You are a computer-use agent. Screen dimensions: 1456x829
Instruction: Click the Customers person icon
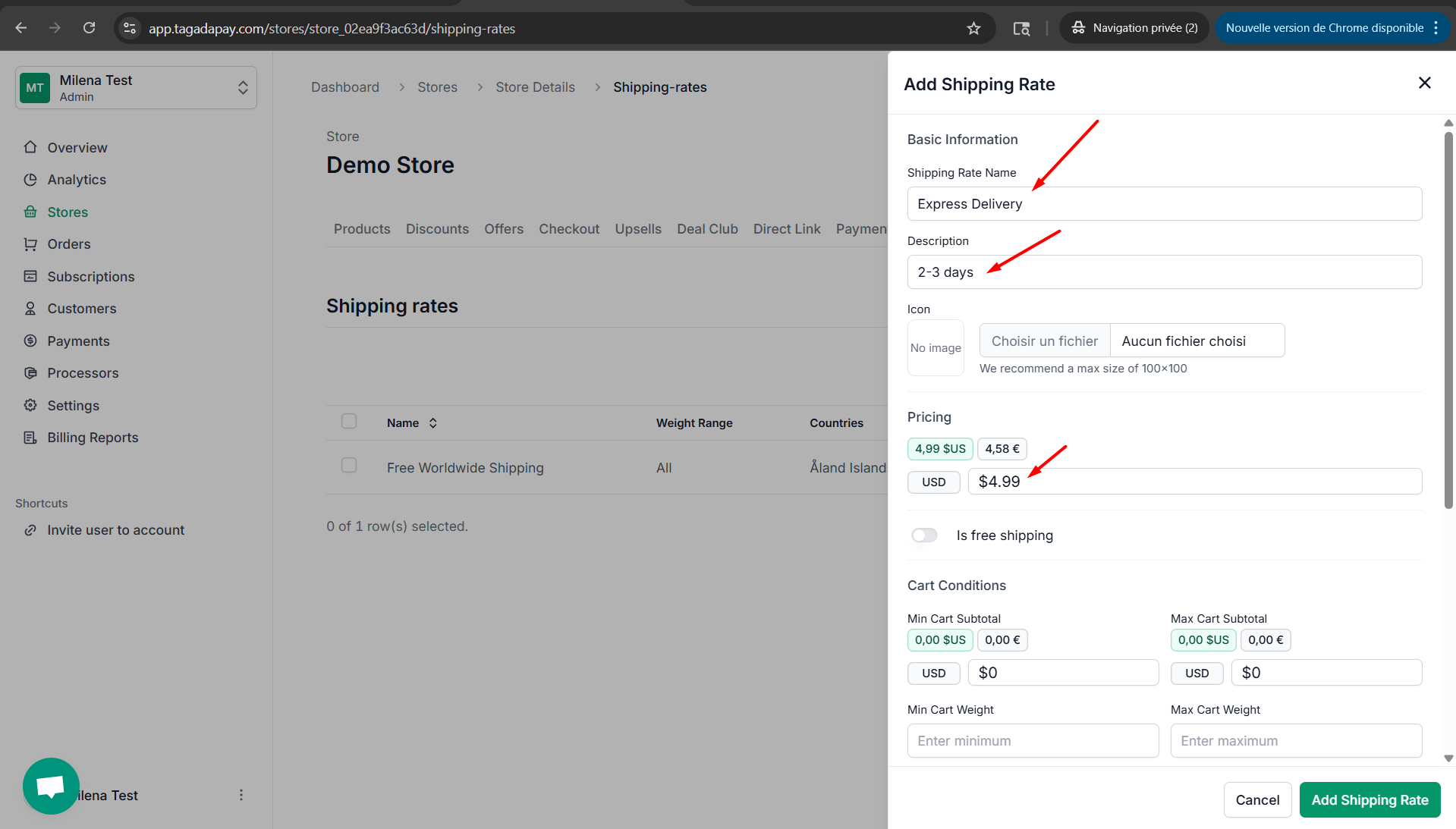[x=30, y=309]
